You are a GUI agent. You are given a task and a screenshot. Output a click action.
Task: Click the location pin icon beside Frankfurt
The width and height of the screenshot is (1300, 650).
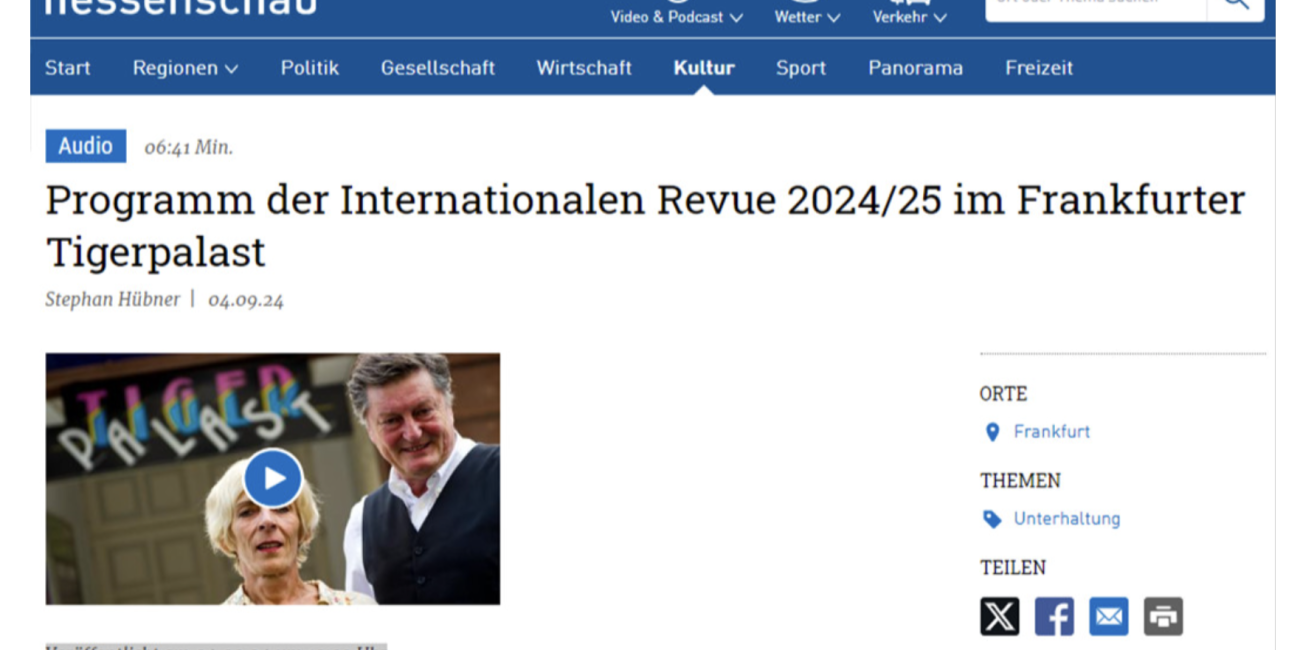(992, 432)
